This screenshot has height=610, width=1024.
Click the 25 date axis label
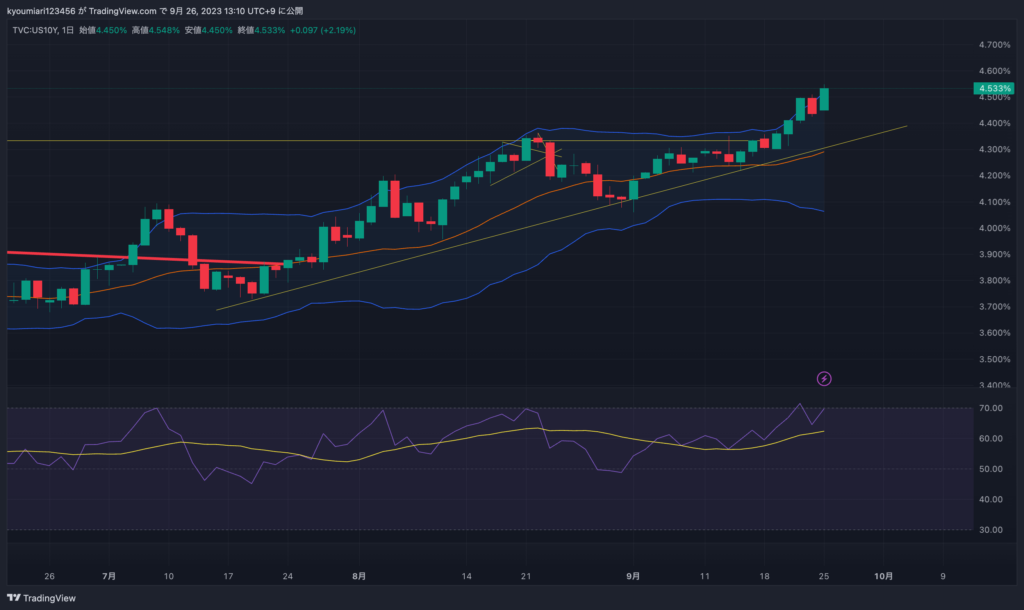click(x=824, y=576)
